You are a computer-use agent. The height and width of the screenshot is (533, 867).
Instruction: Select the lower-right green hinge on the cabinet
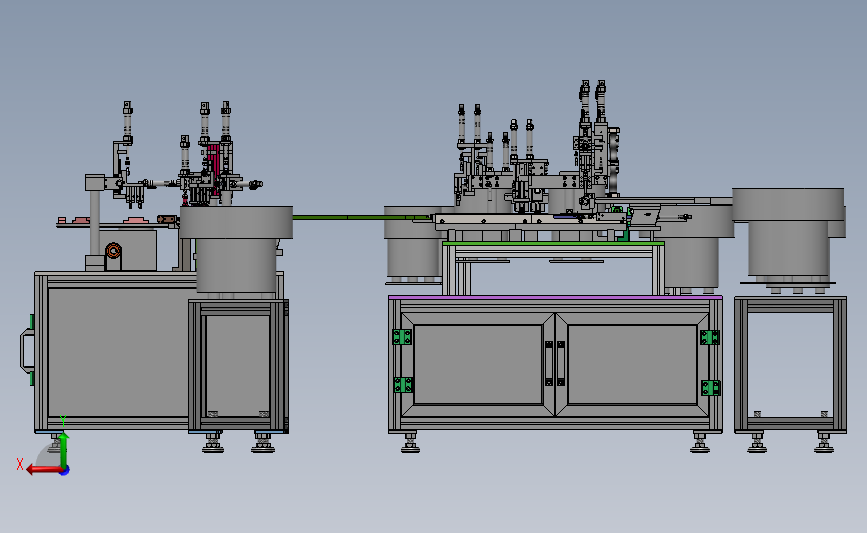pos(711,388)
